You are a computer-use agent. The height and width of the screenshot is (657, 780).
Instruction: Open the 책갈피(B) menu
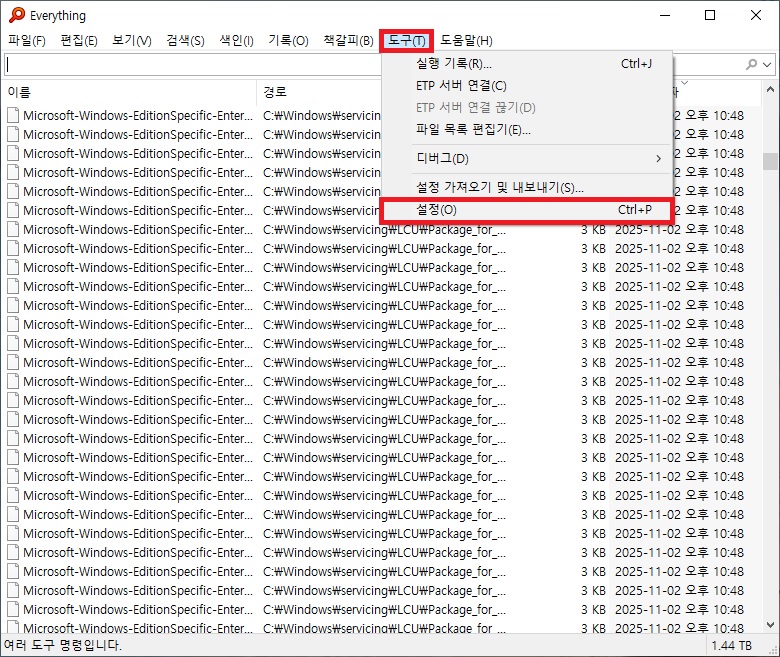tap(348, 40)
